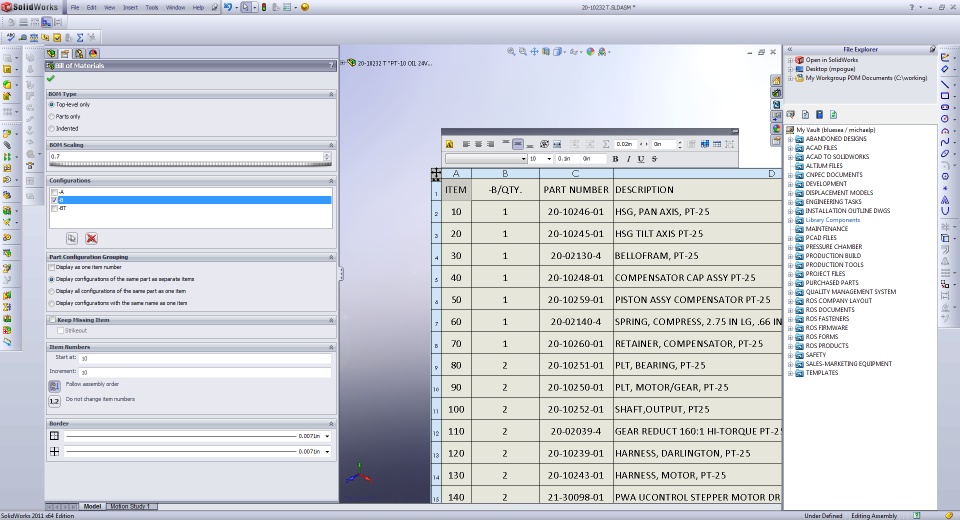Screen dimensions: 960x520
Task: Click the BOM Scaling 0.7 value field
Action: (x=186, y=157)
